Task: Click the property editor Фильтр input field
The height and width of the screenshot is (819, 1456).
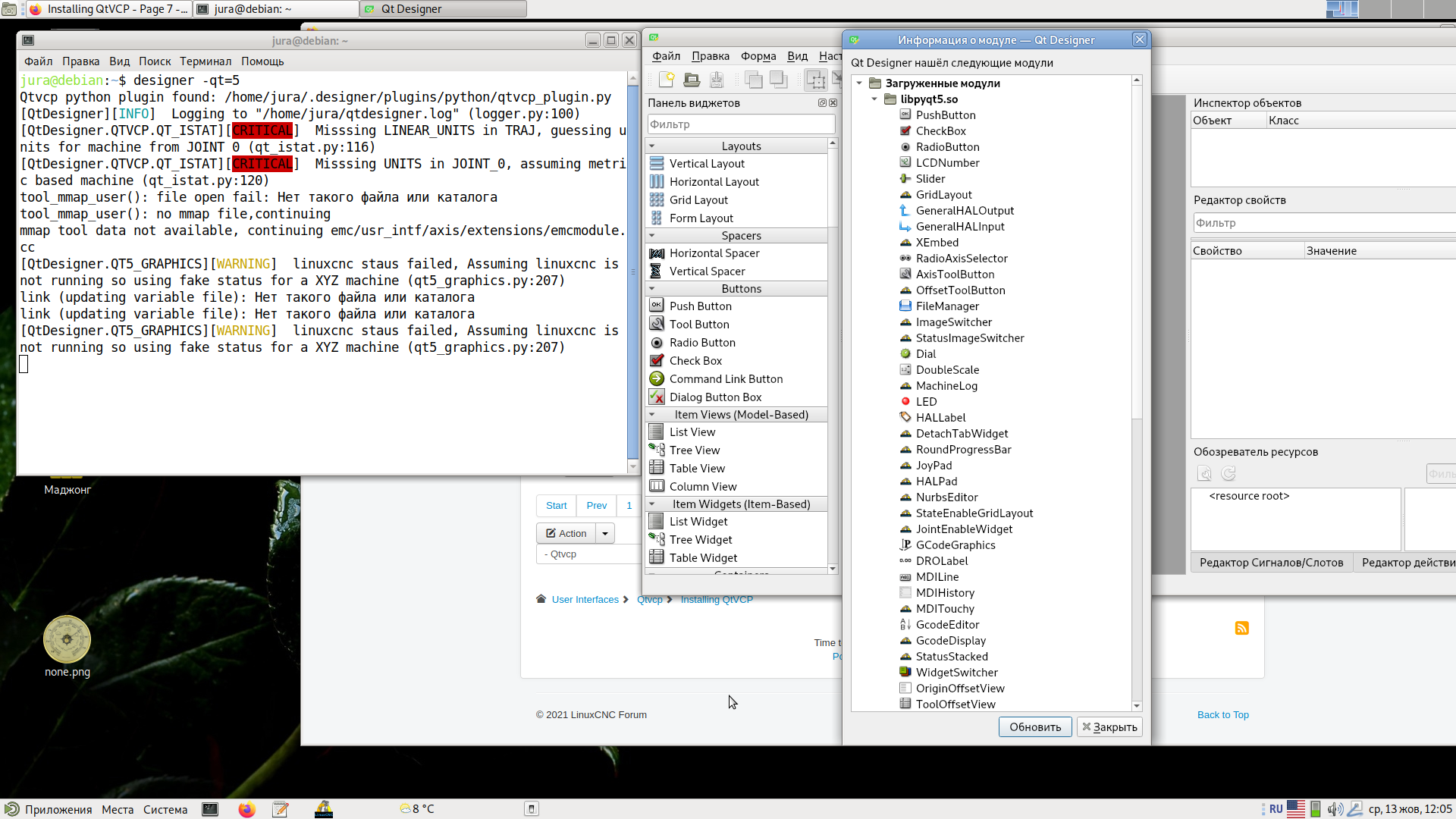Action: point(1324,223)
